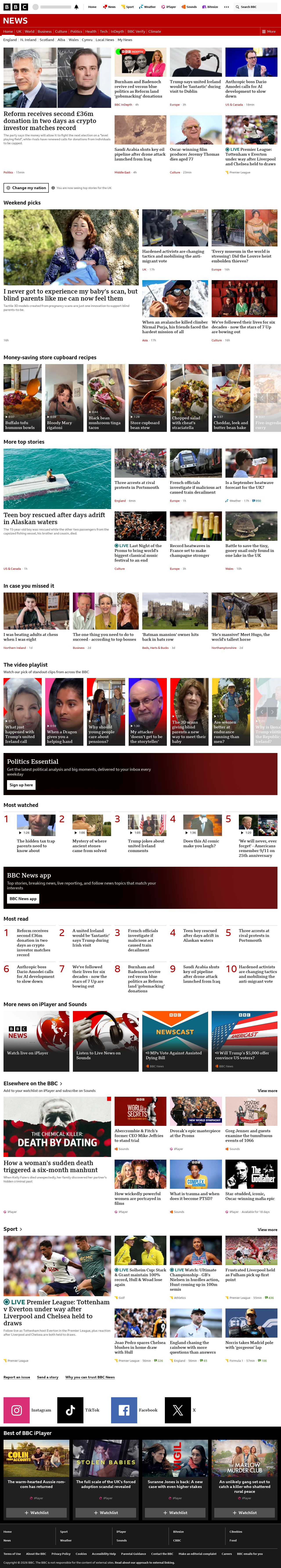Image resolution: width=281 pixels, height=1568 pixels.
Task: Click the BBC logo in header
Action: click(16, 7)
